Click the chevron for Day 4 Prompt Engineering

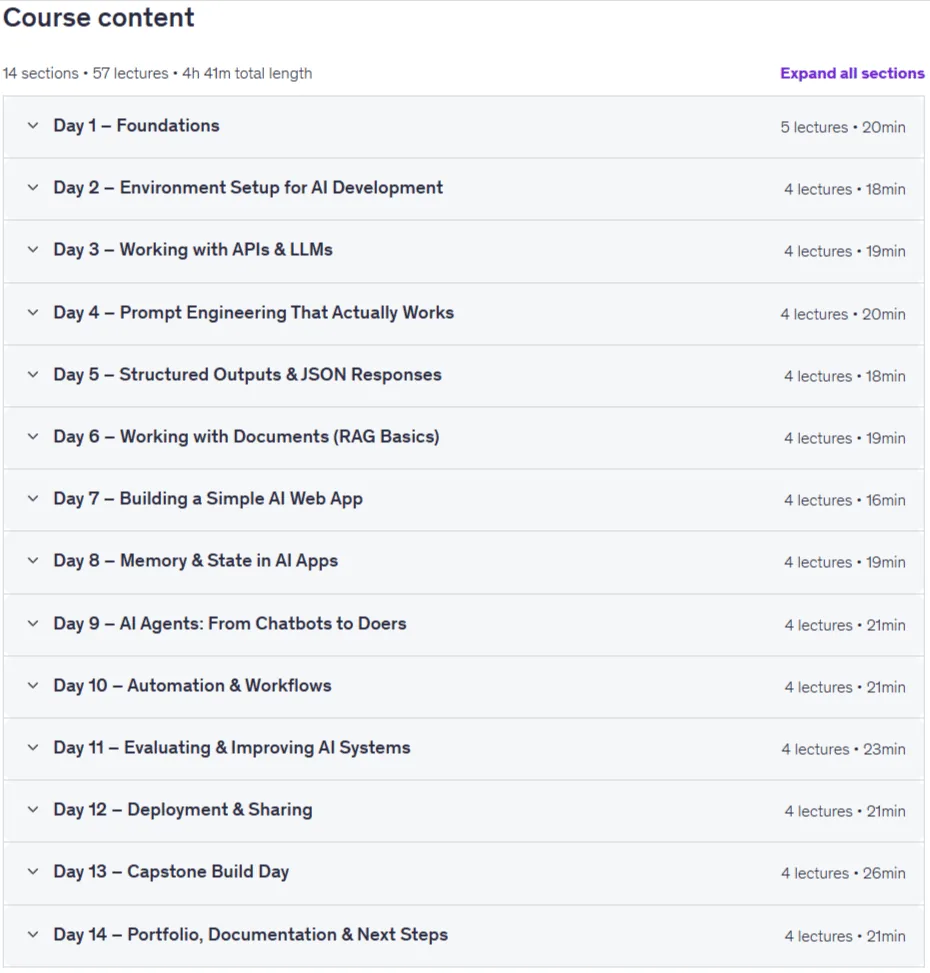pos(33,312)
